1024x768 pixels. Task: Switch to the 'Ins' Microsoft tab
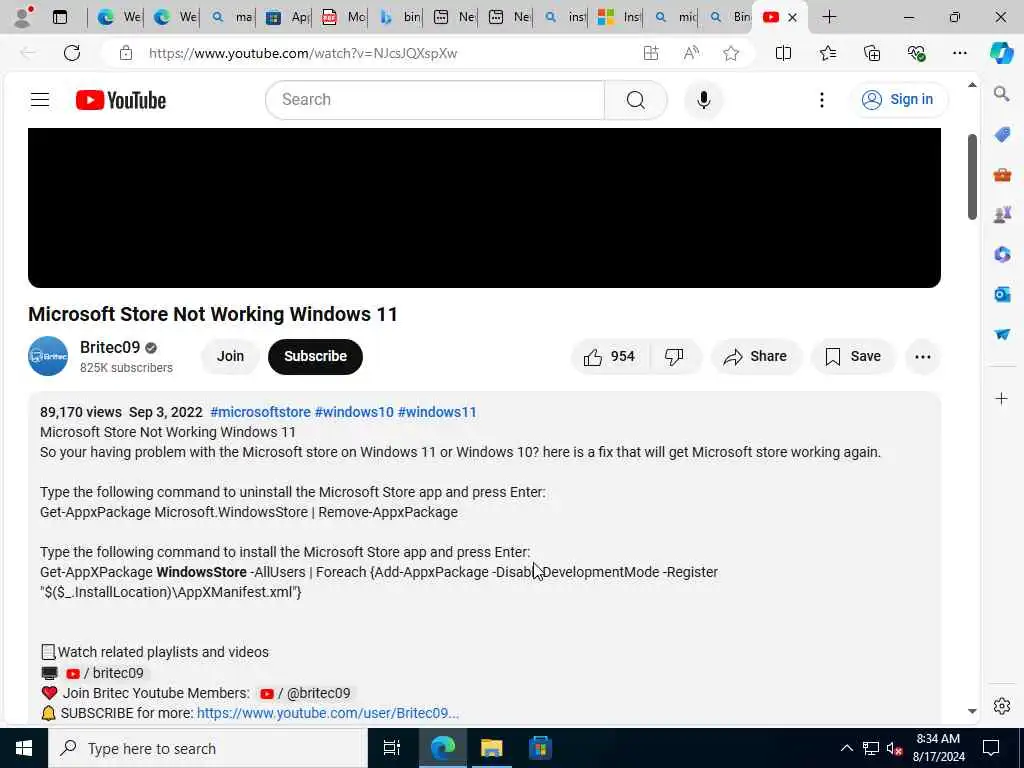[618, 17]
